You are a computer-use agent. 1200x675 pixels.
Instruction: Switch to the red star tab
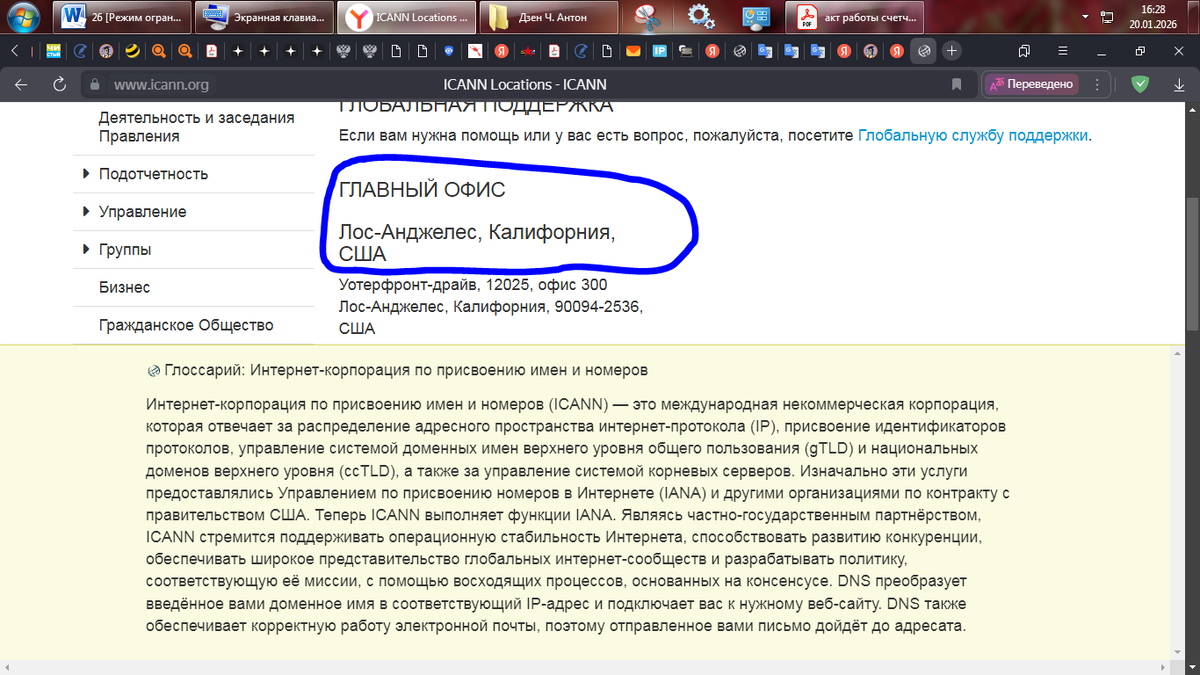527,51
